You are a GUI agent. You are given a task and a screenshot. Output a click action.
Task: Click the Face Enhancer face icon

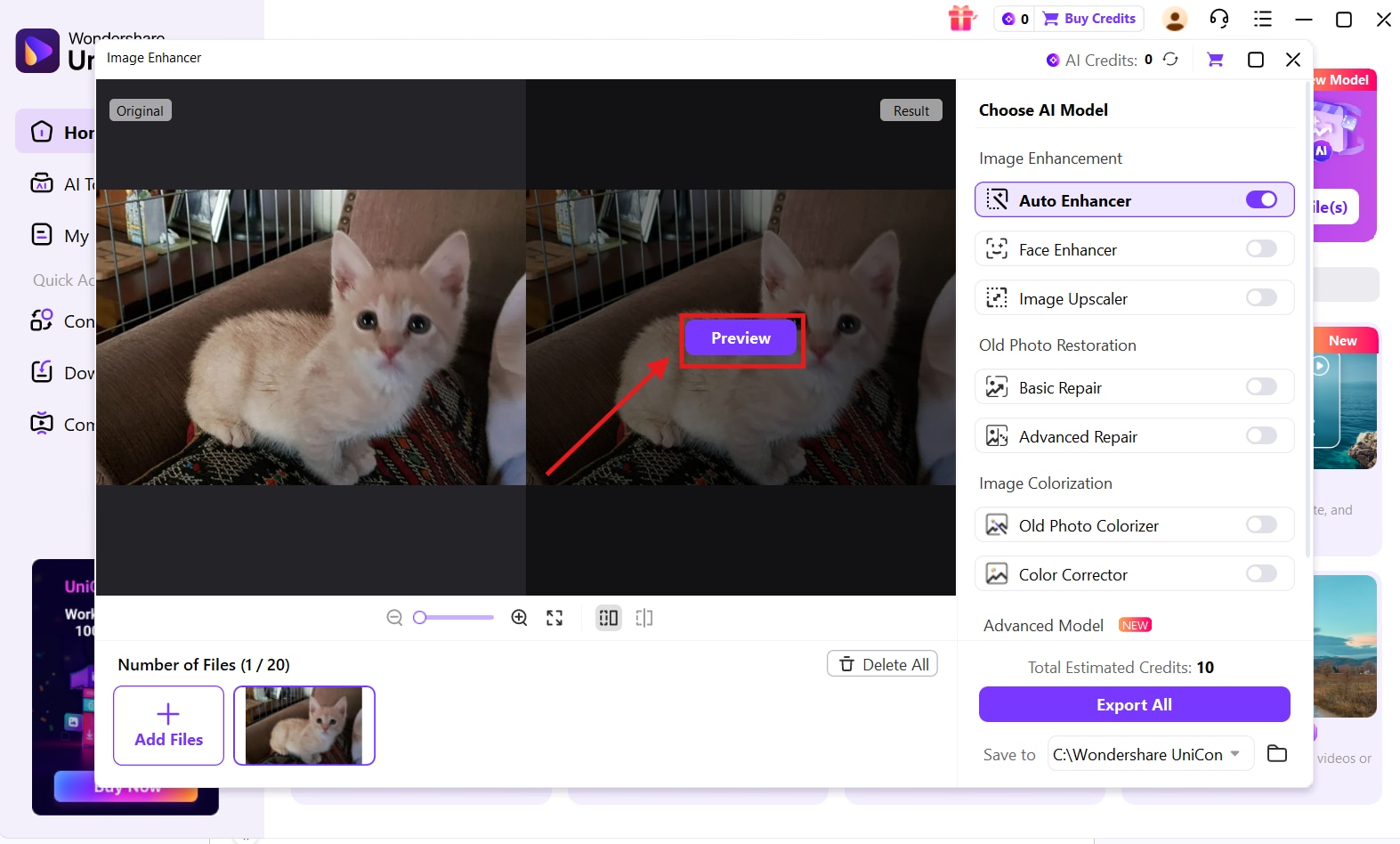tap(997, 249)
